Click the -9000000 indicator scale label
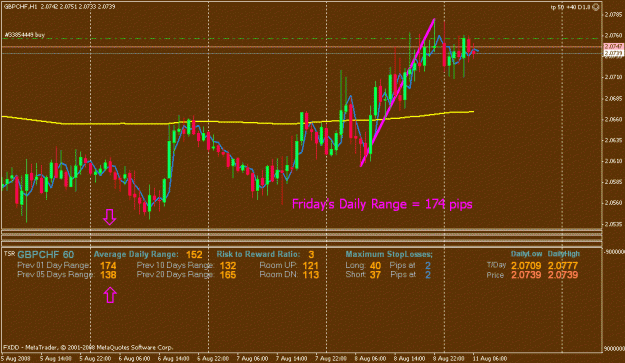 614,252
